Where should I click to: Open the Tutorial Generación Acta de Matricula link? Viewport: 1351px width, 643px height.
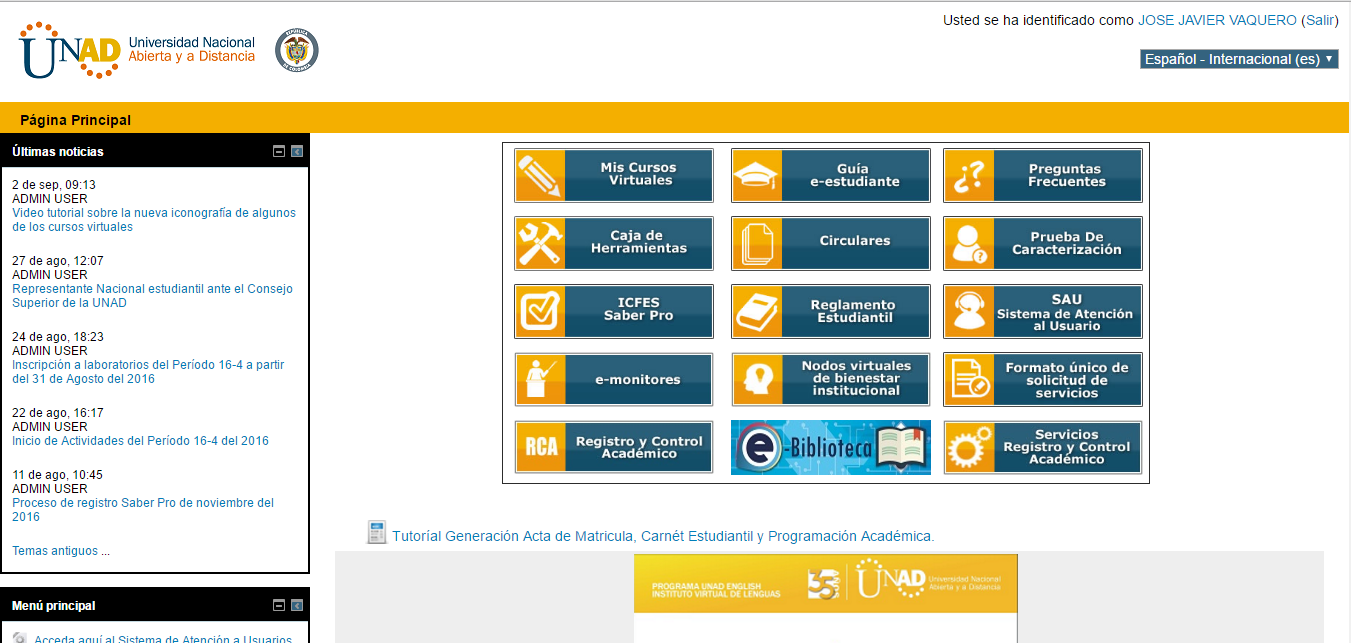663,536
